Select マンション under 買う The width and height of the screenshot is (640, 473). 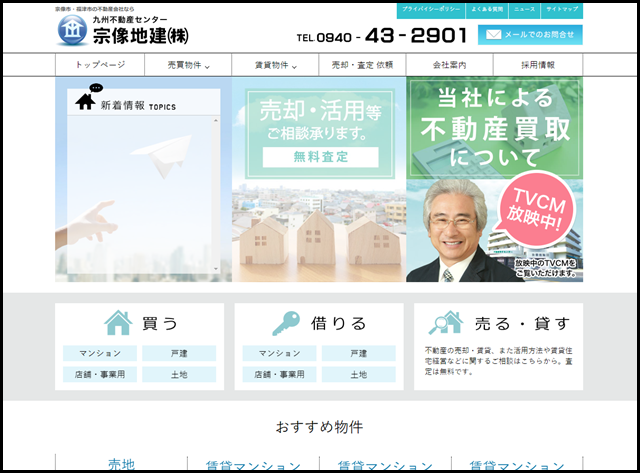coord(100,353)
